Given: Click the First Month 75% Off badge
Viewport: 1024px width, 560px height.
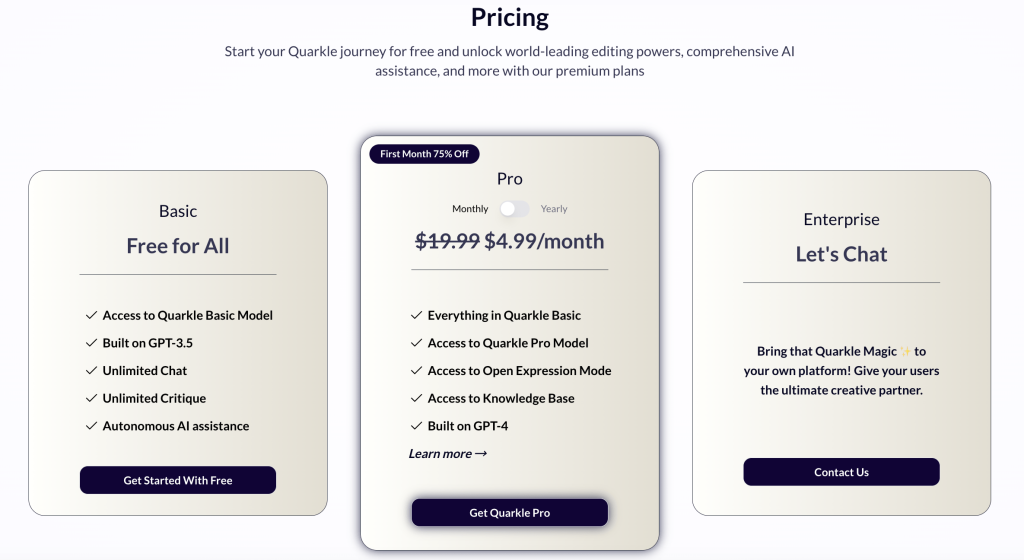Looking at the screenshot, I should pyautogui.click(x=425, y=154).
